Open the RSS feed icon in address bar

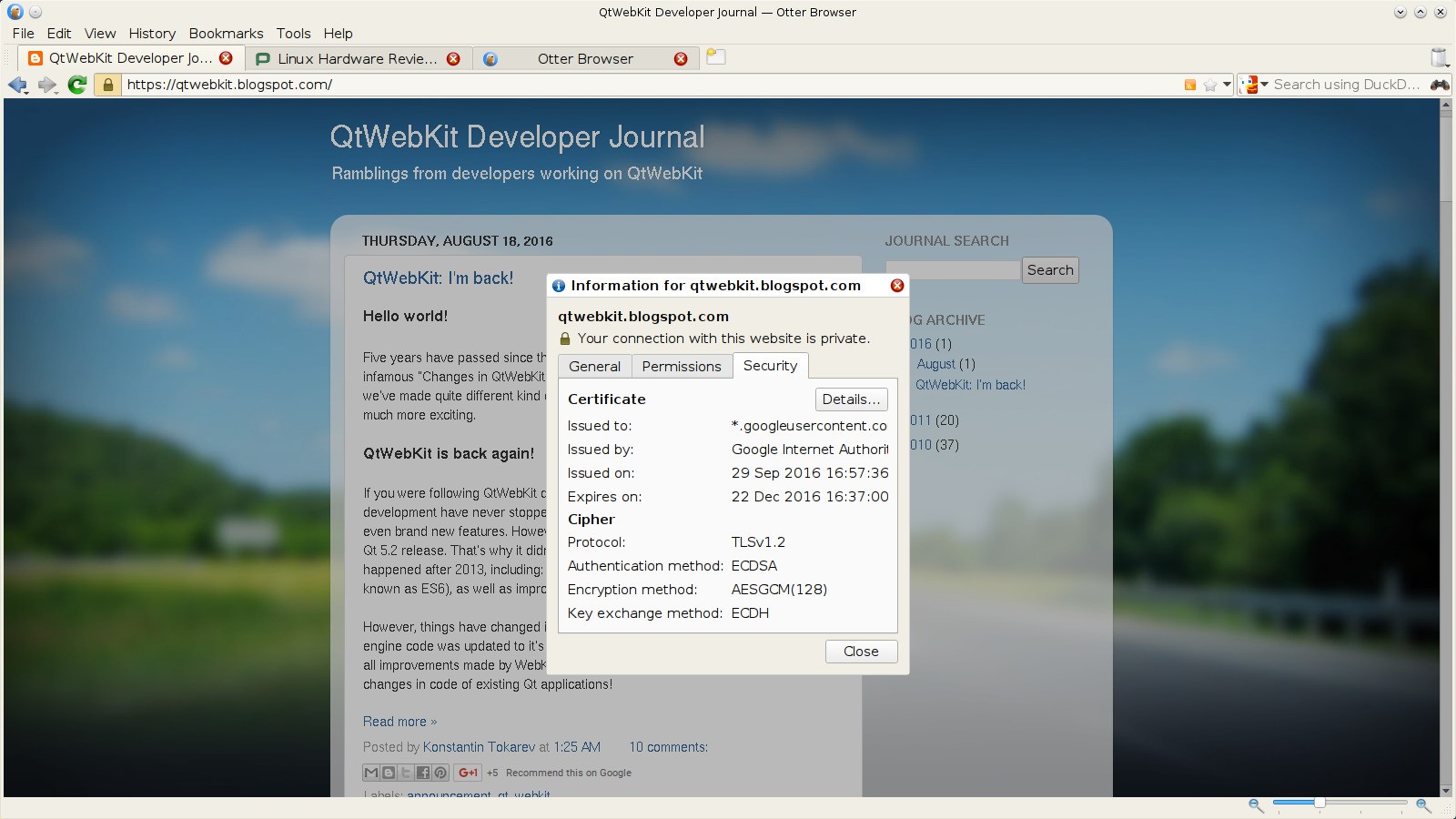(1189, 85)
